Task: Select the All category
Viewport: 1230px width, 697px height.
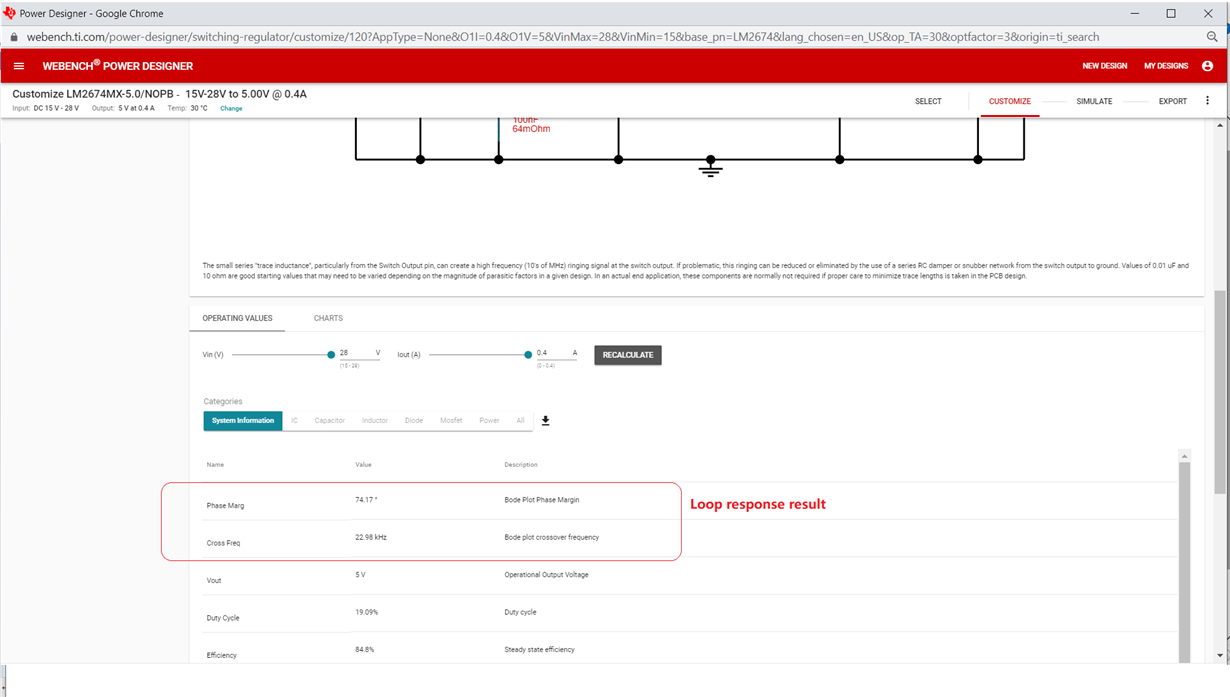Action: click(x=520, y=421)
